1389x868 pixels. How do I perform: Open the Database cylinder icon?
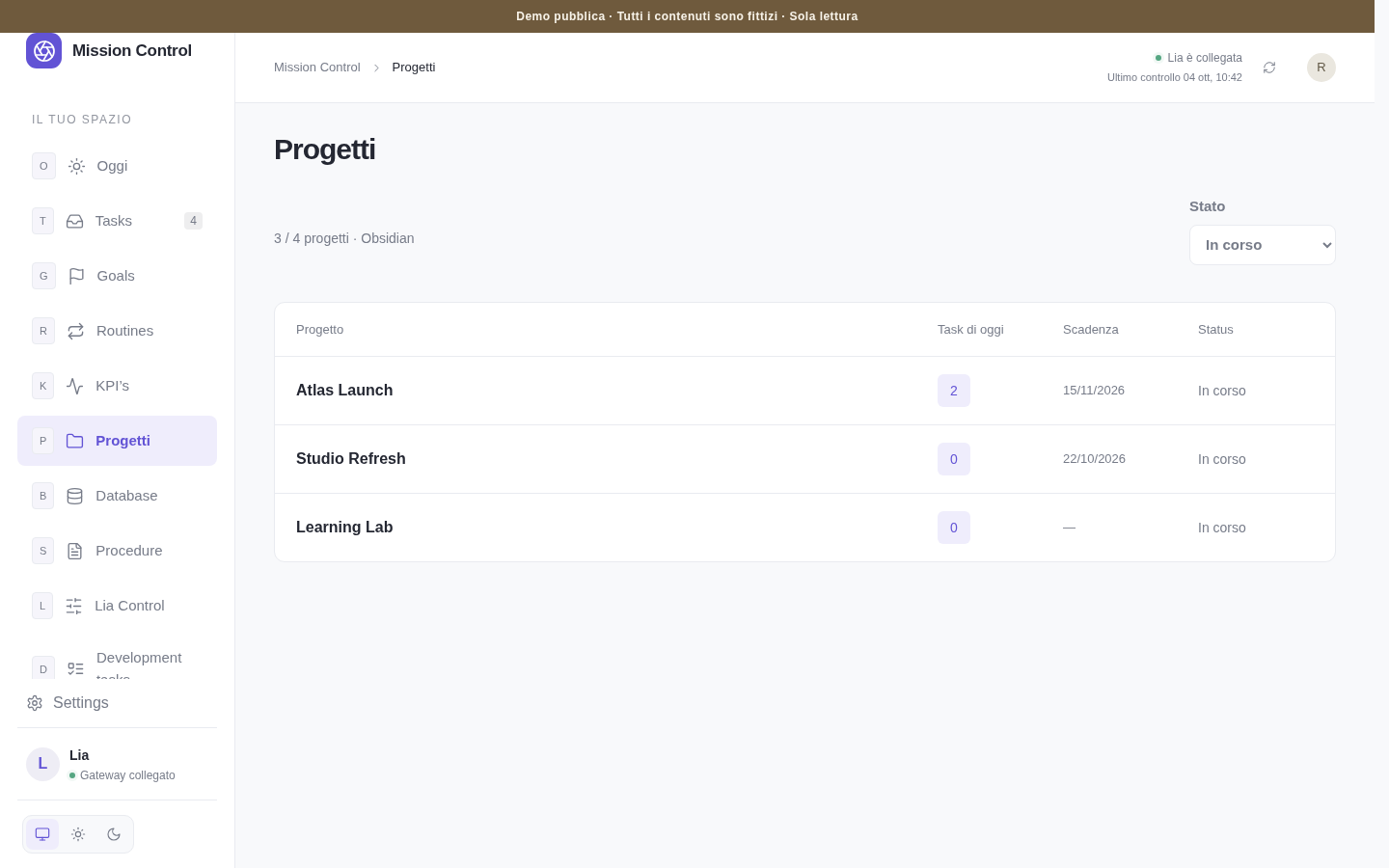click(74, 496)
